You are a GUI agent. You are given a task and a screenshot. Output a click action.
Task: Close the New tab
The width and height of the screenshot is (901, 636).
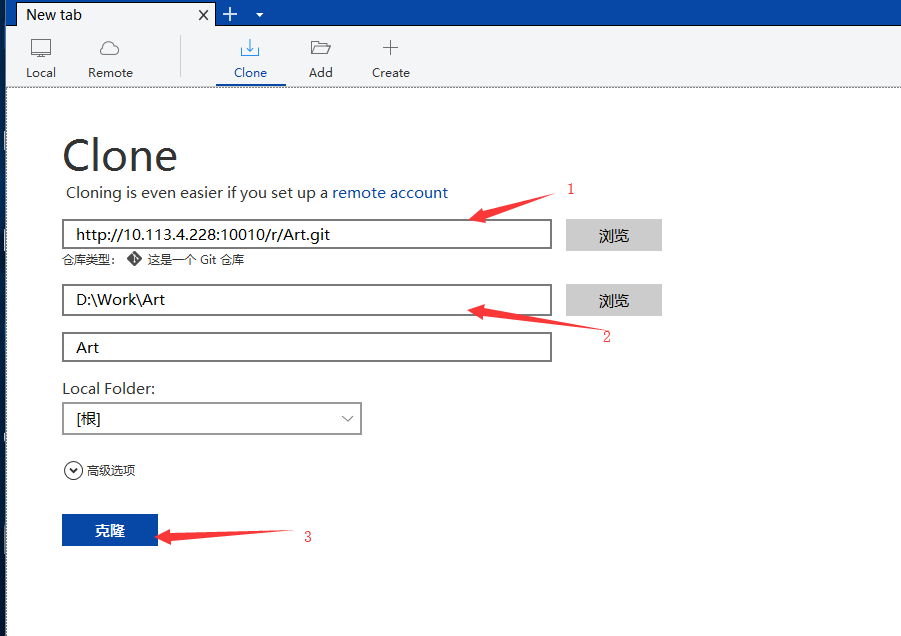[203, 15]
